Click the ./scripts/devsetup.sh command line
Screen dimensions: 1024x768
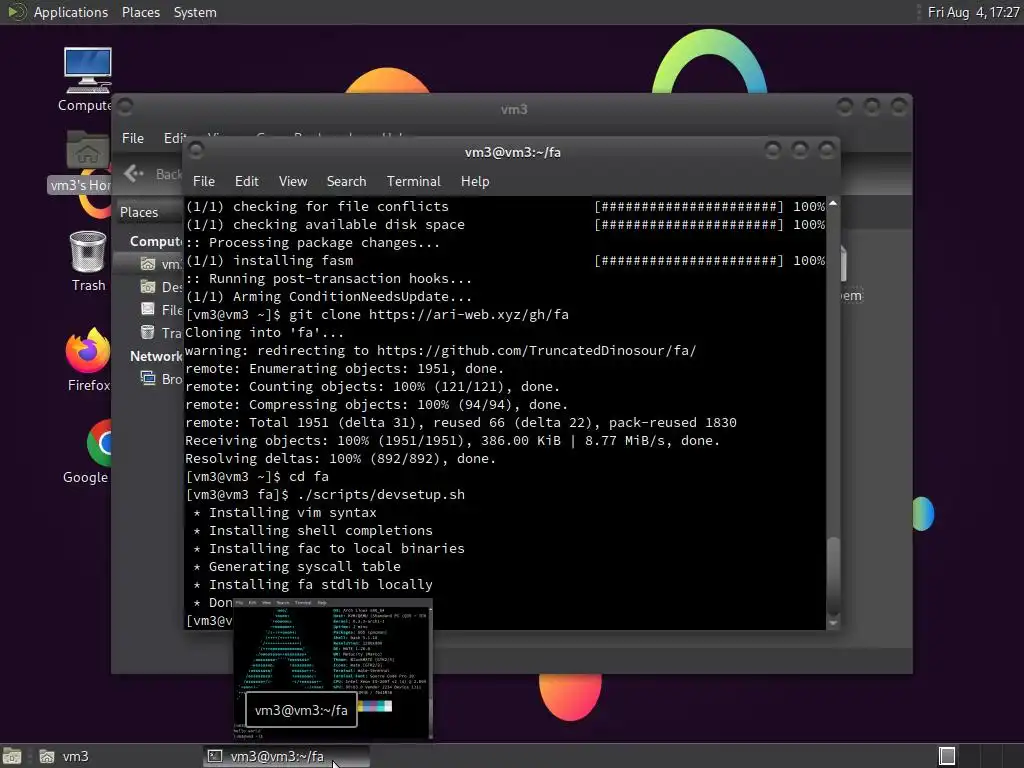pyautogui.click(x=381, y=494)
